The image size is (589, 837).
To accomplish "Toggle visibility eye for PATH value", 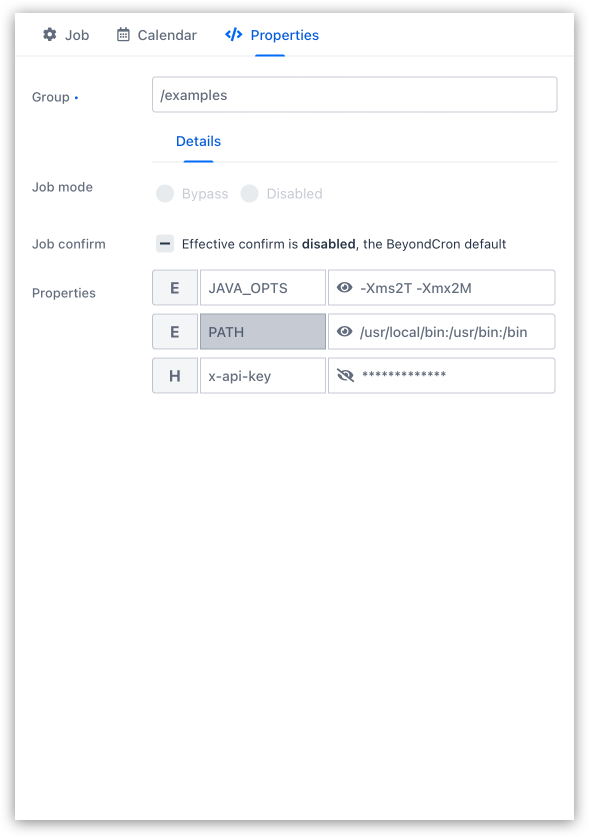I will [344, 331].
